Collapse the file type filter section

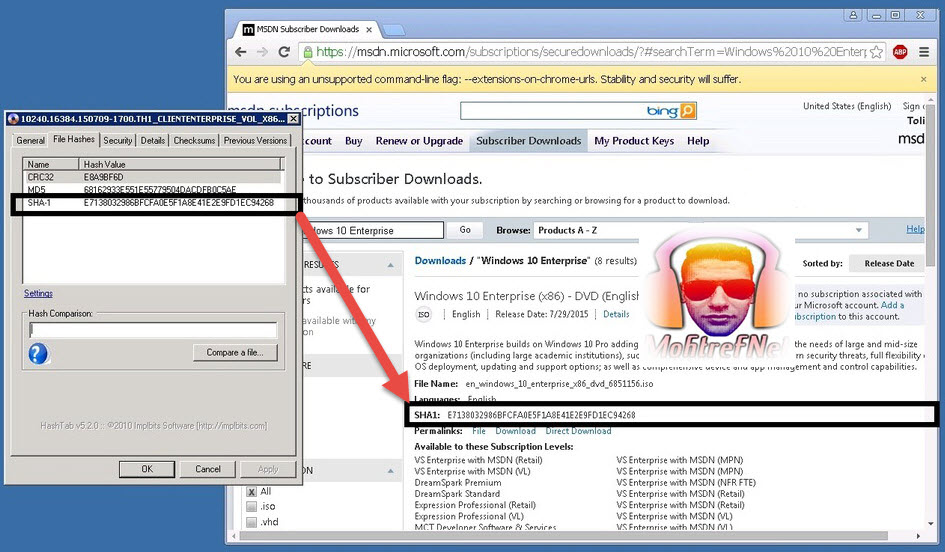point(391,471)
